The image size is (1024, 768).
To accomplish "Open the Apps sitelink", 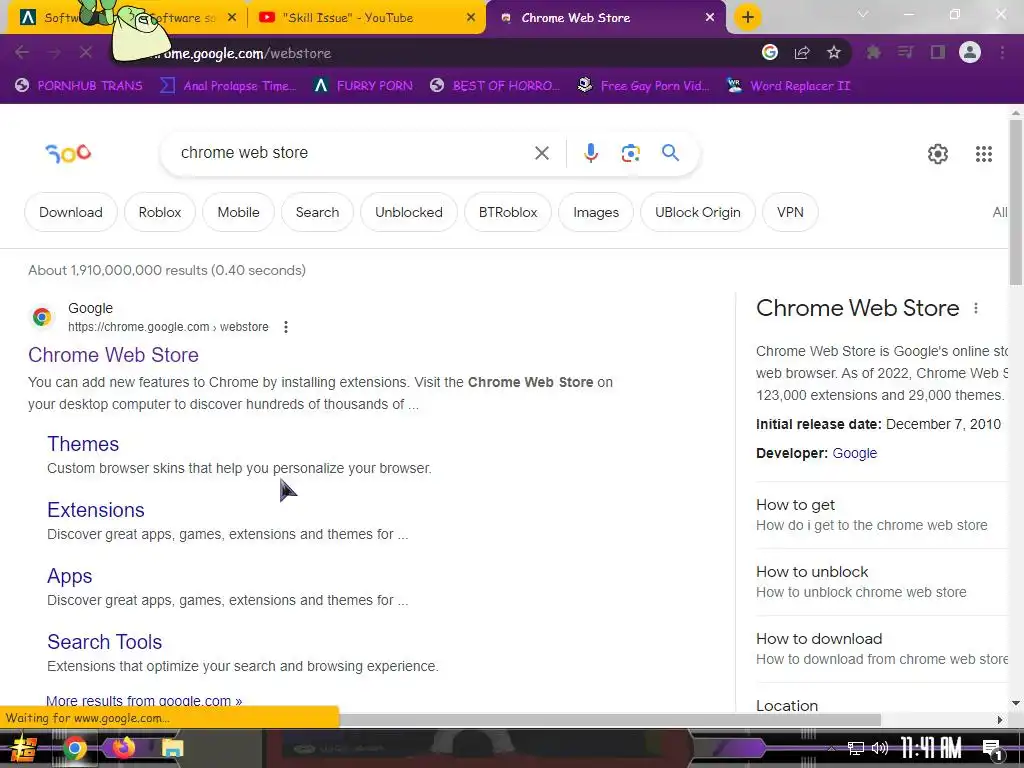I will click(69, 576).
